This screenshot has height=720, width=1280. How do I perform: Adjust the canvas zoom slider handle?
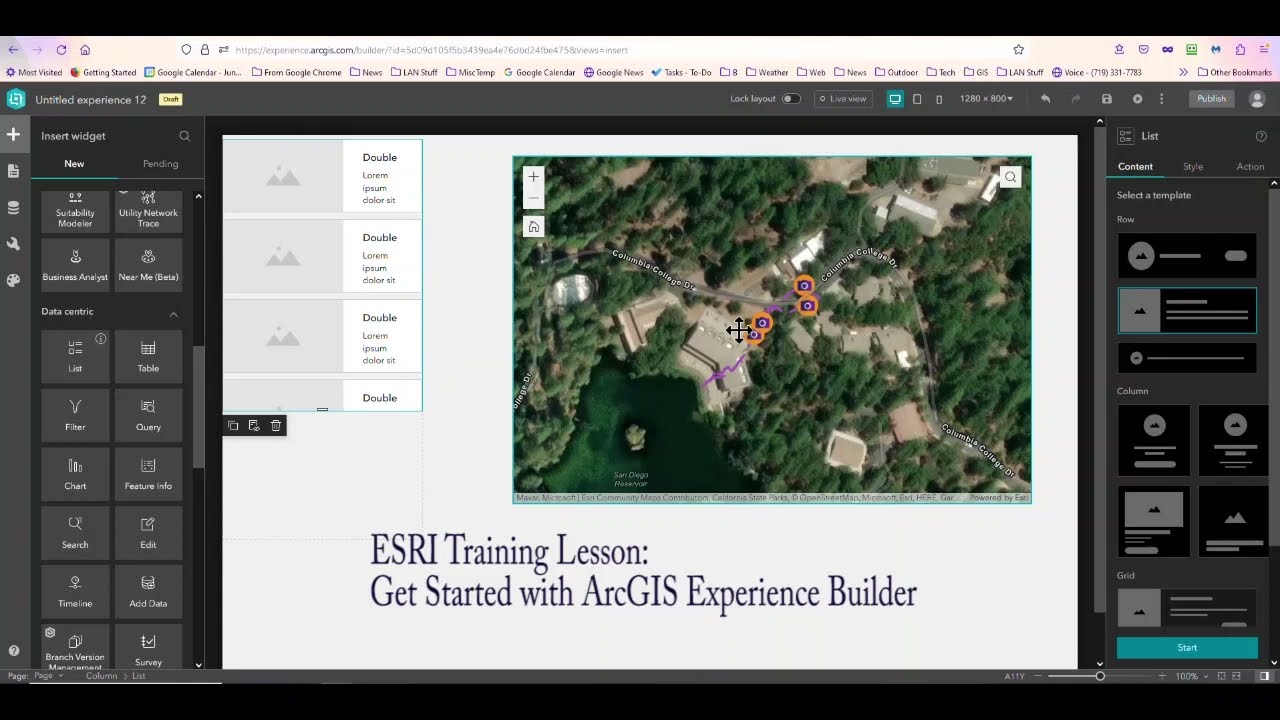[x=1100, y=676]
